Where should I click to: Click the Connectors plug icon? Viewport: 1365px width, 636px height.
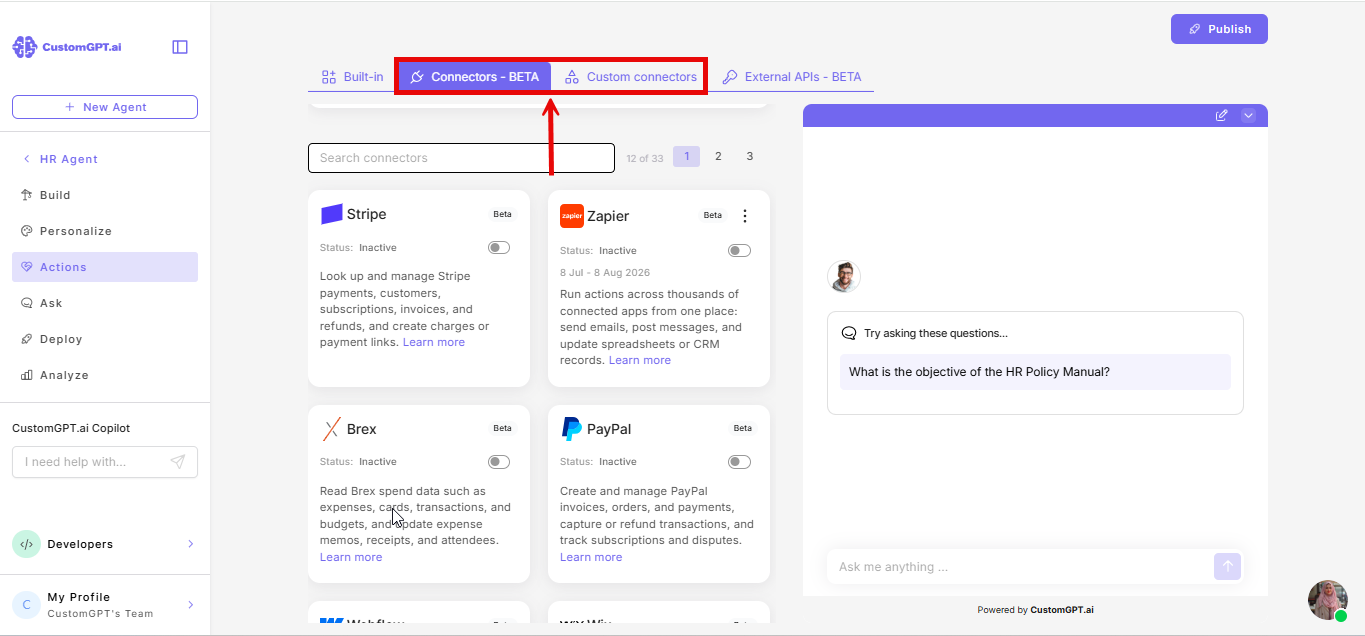click(417, 77)
